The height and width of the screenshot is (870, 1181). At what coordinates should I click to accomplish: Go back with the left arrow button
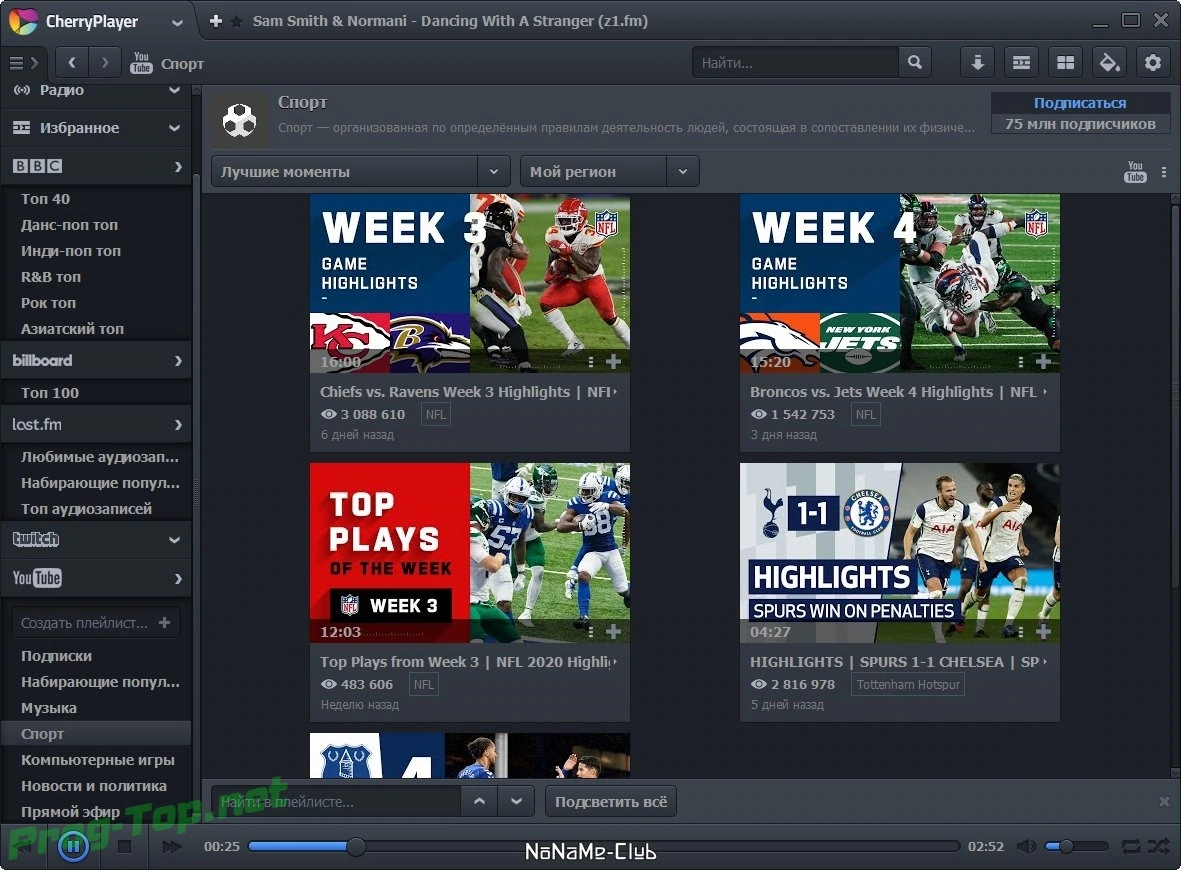click(72, 63)
